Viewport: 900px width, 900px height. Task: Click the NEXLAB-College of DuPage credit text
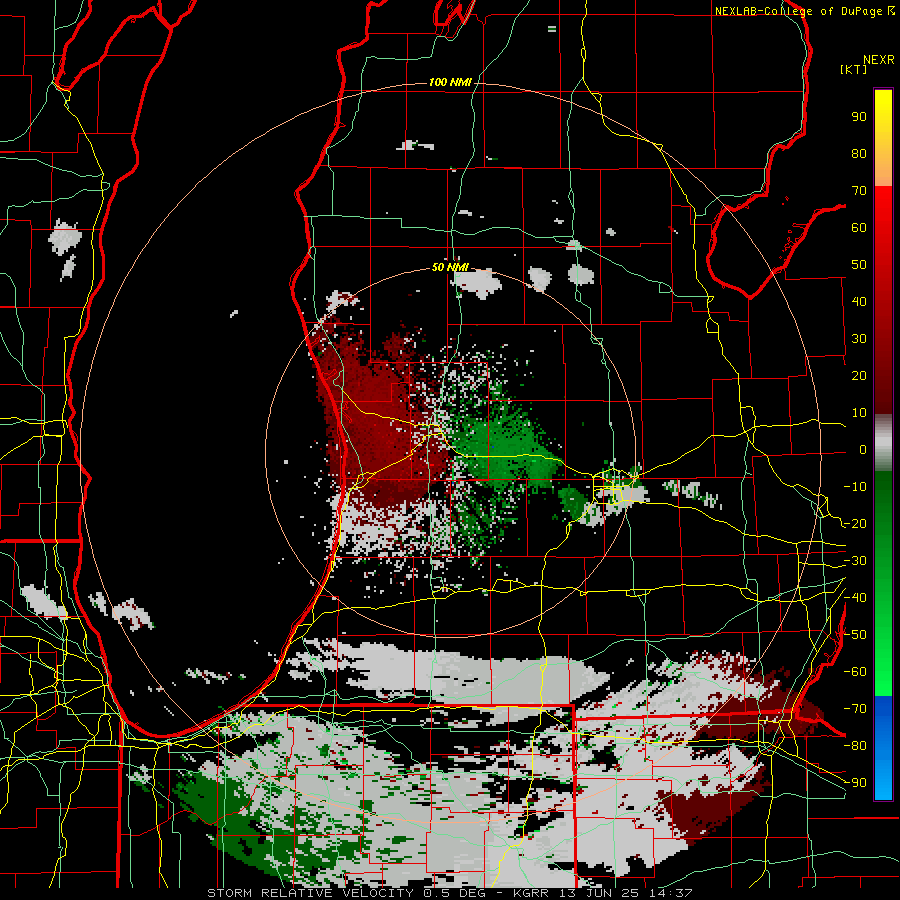pyautogui.click(x=805, y=11)
